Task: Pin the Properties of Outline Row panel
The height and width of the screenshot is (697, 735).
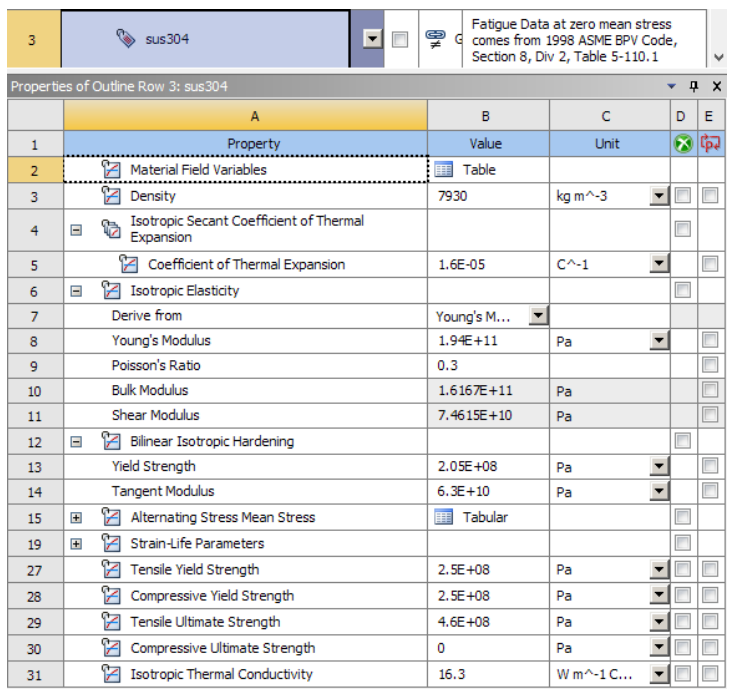Action: pyautogui.click(x=694, y=86)
